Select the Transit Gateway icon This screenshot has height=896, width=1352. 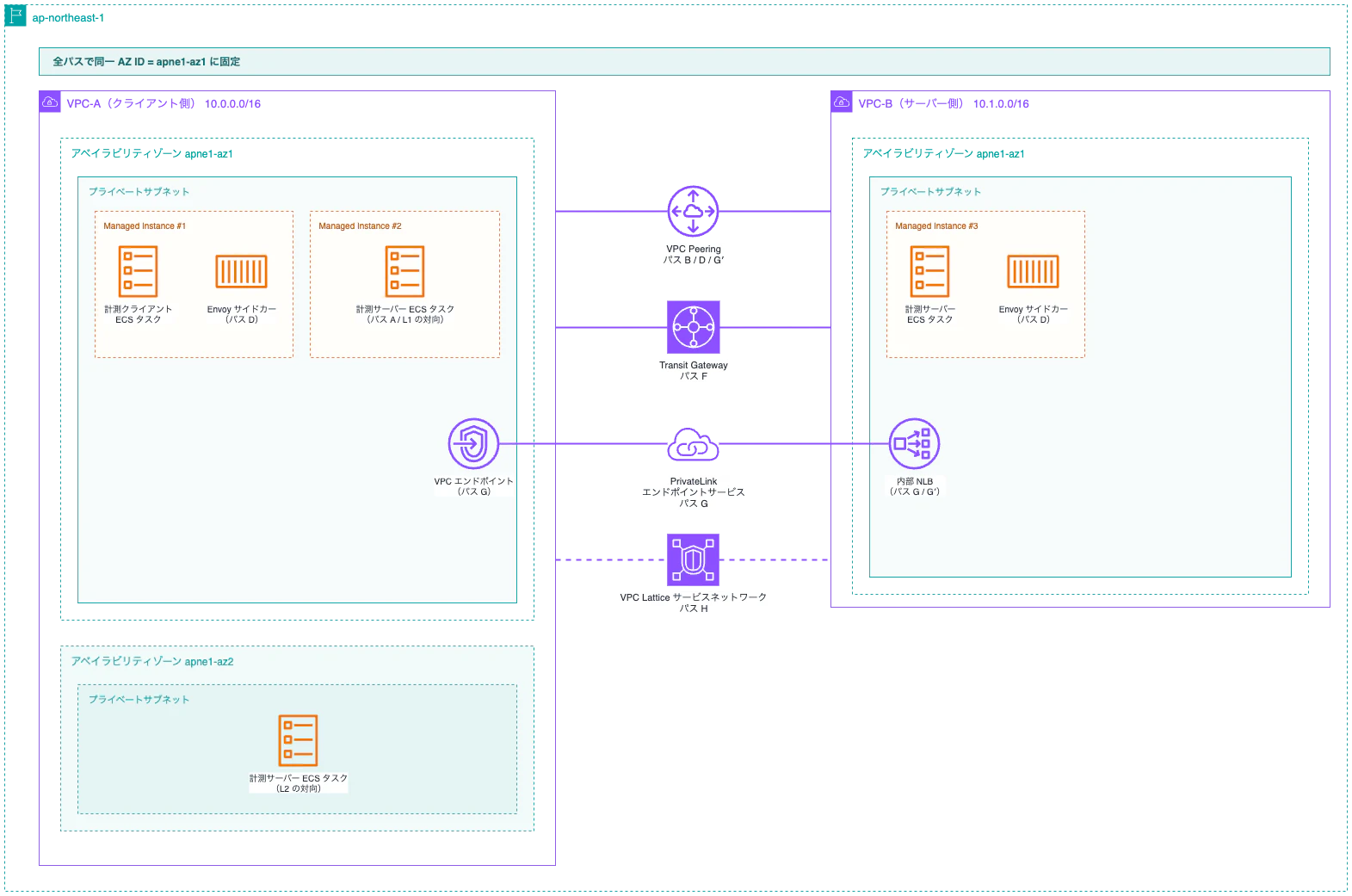pyautogui.click(x=693, y=327)
